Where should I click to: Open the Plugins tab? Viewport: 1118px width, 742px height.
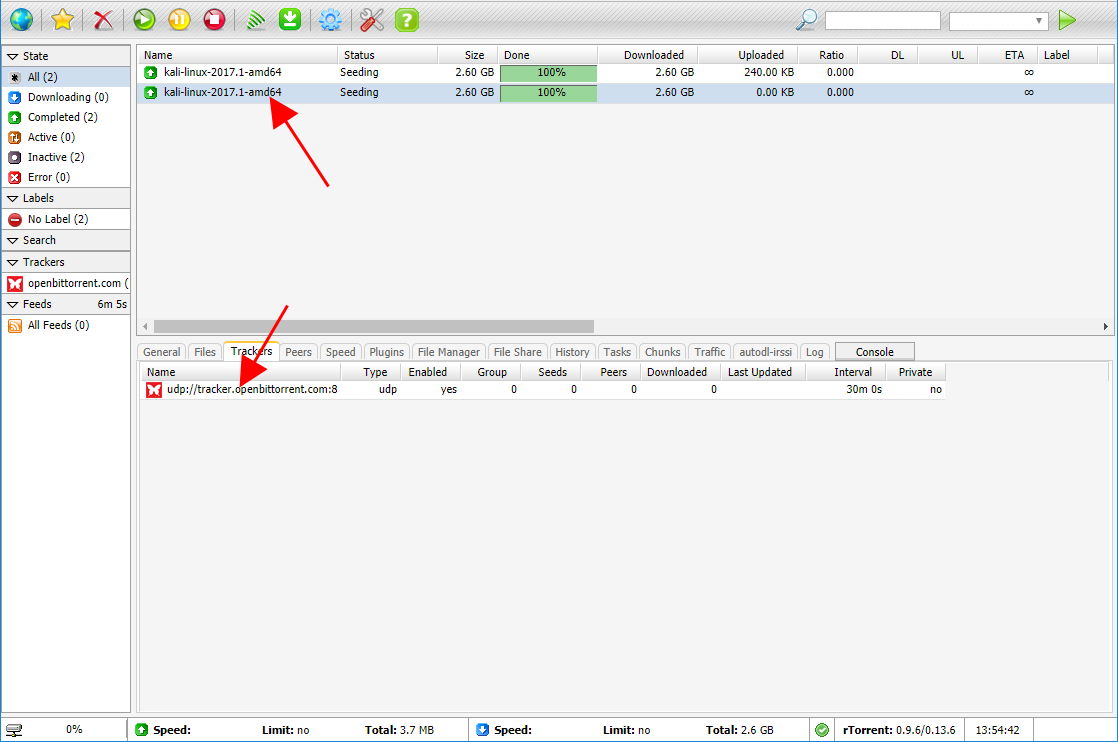[386, 351]
